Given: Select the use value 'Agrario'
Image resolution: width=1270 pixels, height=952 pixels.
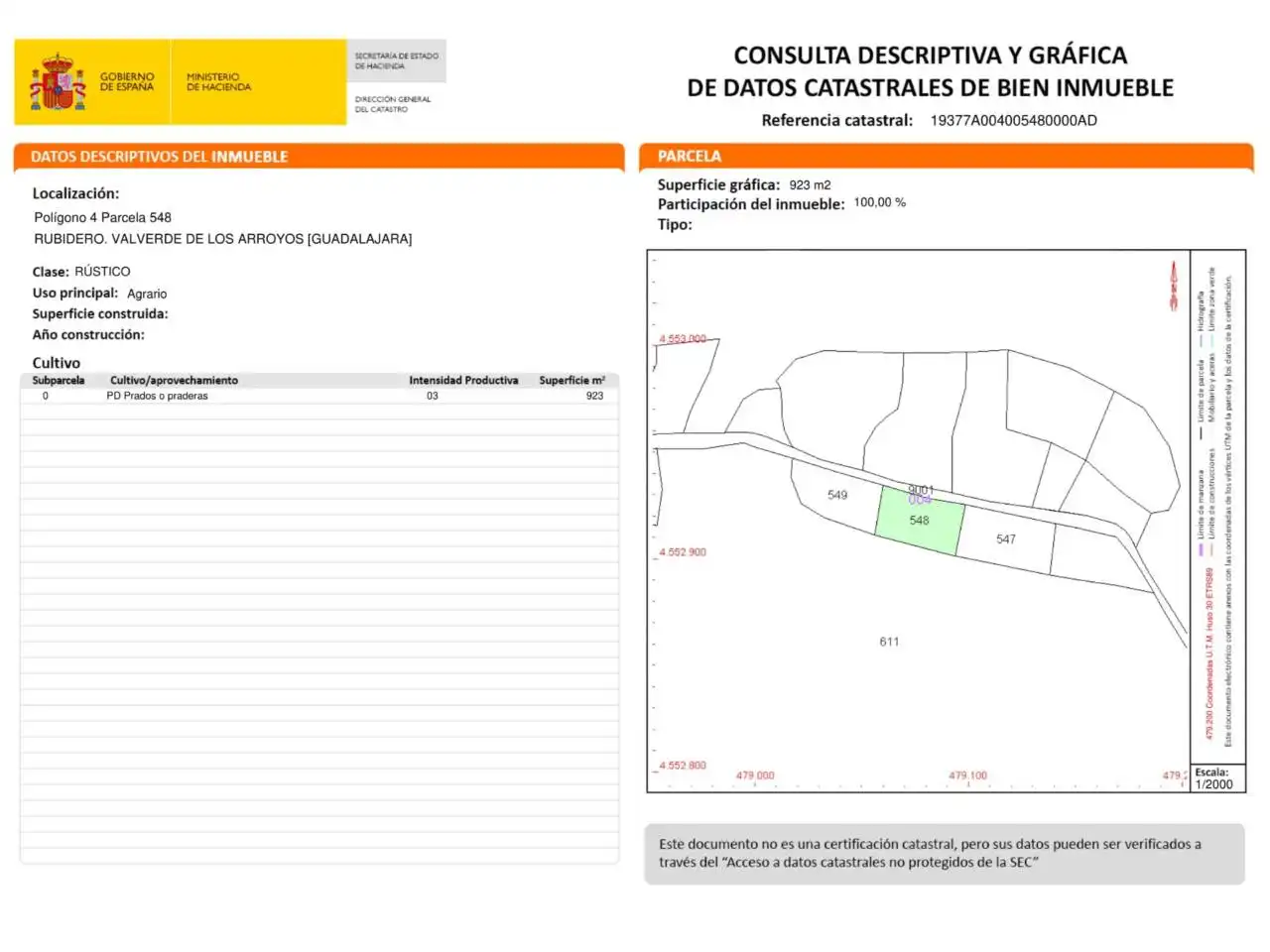Looking at the screenshot, I should [147, 294].
